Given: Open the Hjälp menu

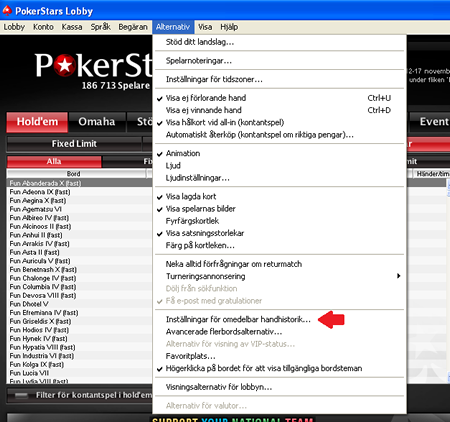Looking at the screenshot, I should click(229, 27).
